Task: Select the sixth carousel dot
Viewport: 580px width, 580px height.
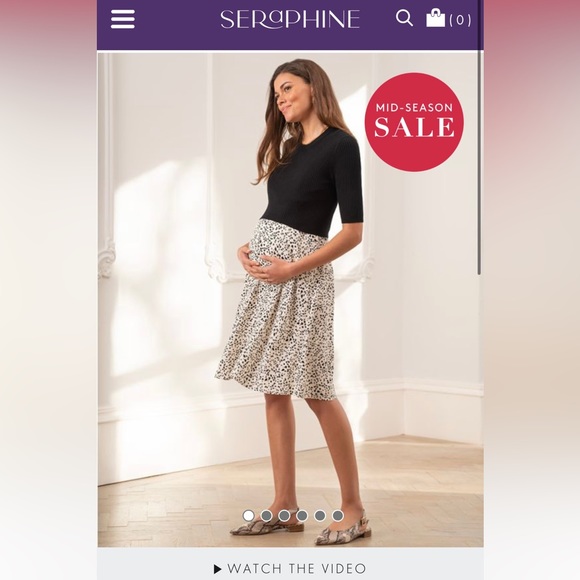Action: (x=337, y=515)
